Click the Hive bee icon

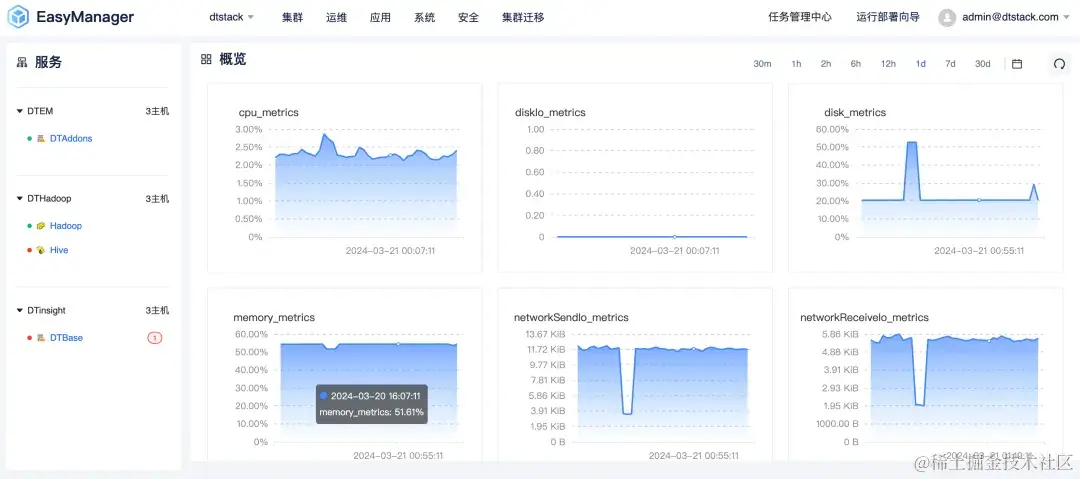tap(41, 250)
